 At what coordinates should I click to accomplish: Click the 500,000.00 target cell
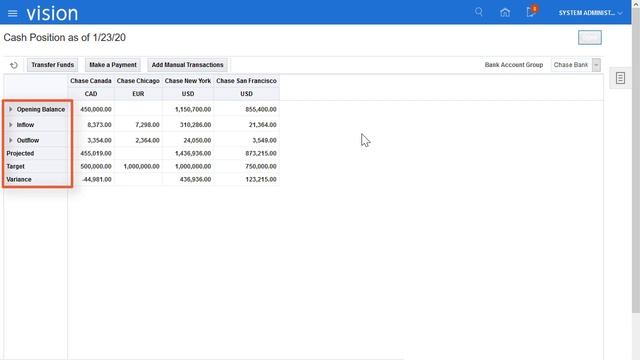click(x=91, y=167)
